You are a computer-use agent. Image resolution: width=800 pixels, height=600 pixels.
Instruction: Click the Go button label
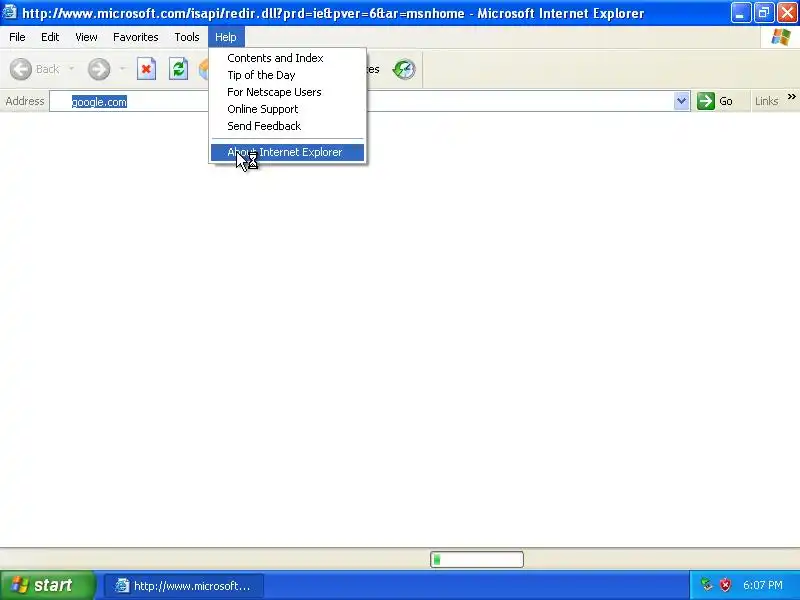[x=726, y=102]
